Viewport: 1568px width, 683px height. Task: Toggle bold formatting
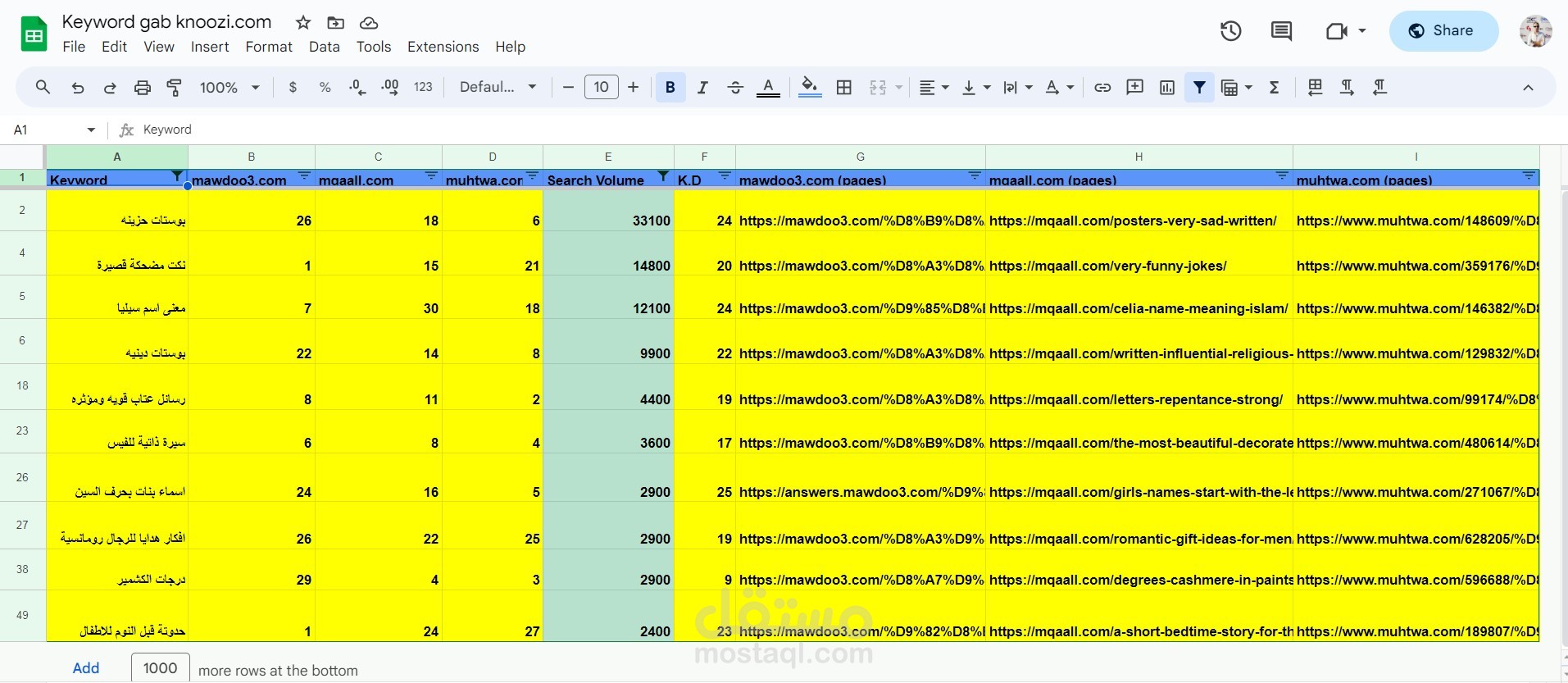pos(670,88)
